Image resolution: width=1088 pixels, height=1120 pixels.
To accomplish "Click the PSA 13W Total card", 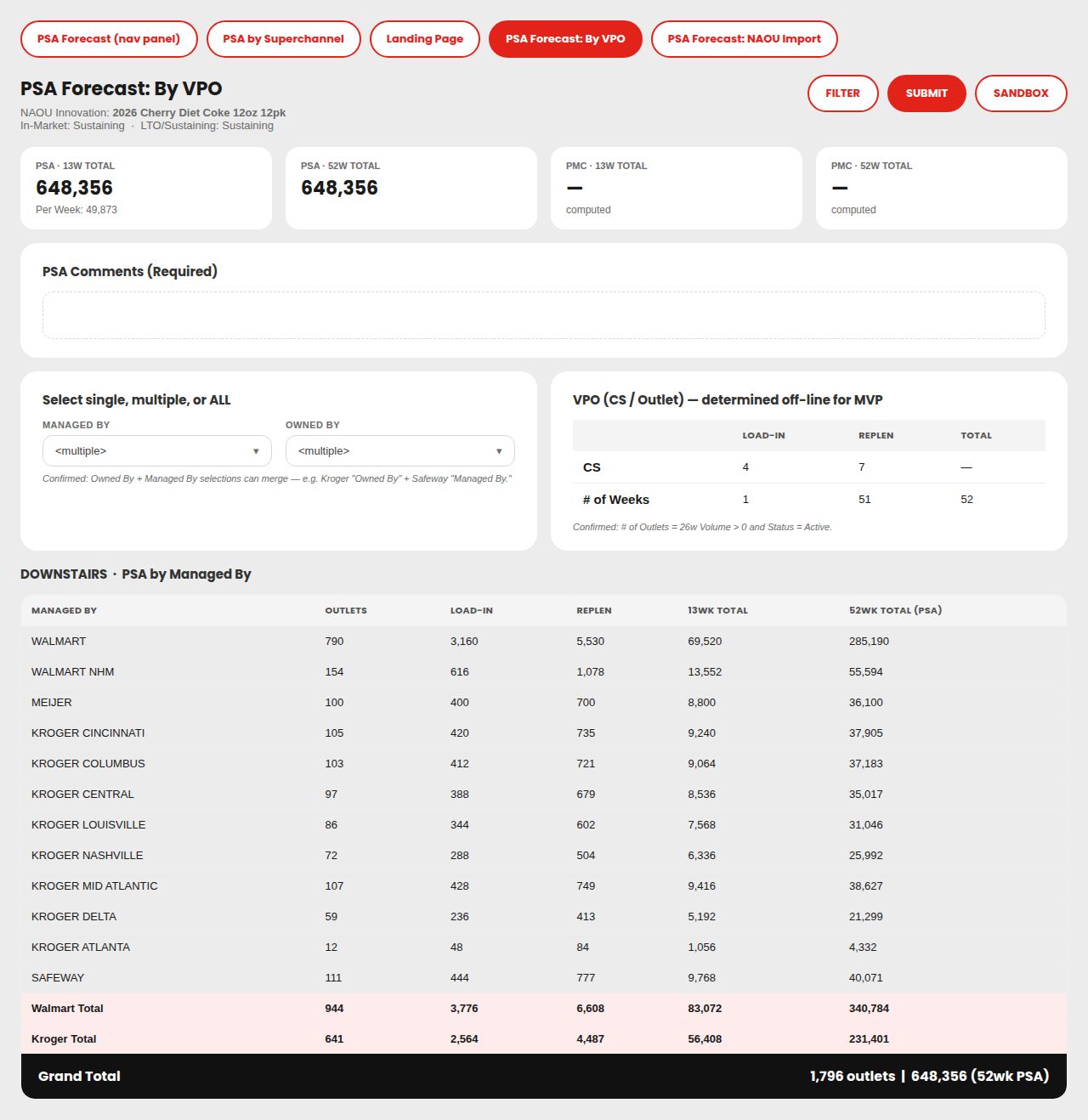I will (x=146, y=188).
